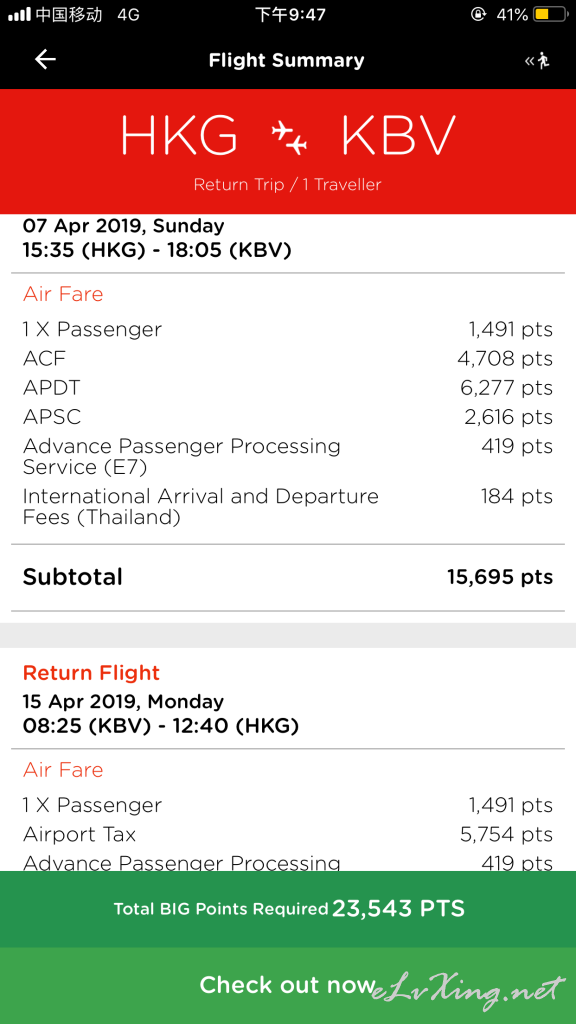Screen dimensions: 576x1024
Task: Tap the walking-person exit icon top right
Action: (537, 61)
